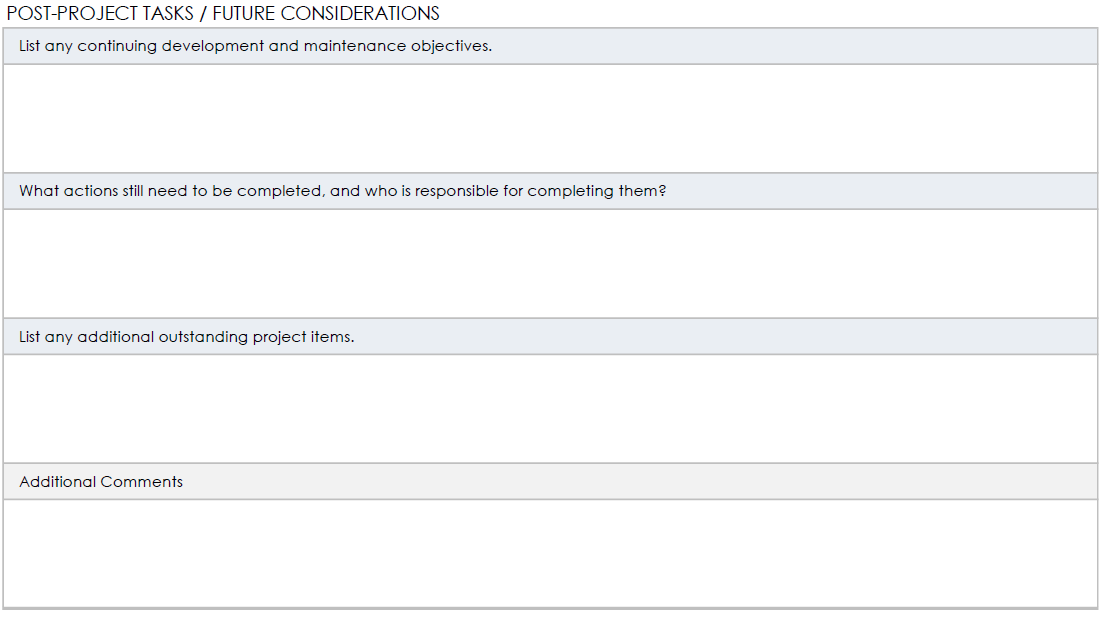Click the word 'responsible' in the second header
The height and width of the screenshot is (617, 1102).
456,191
